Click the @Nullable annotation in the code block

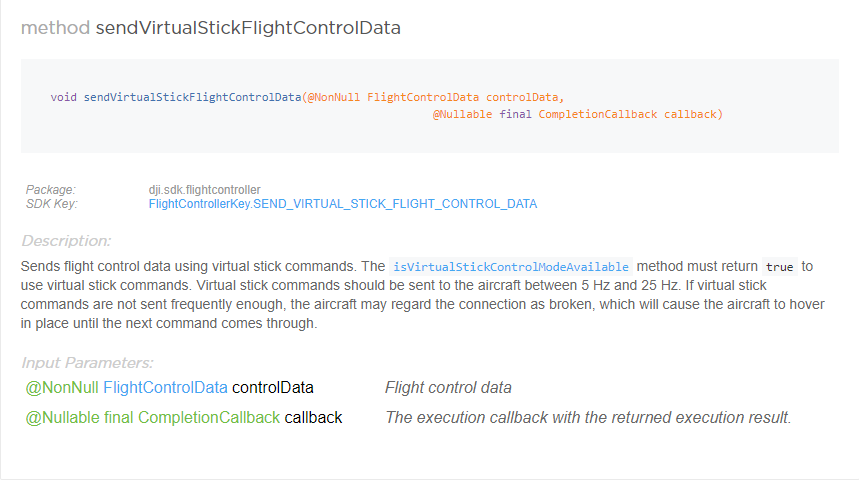pos(462,114)
